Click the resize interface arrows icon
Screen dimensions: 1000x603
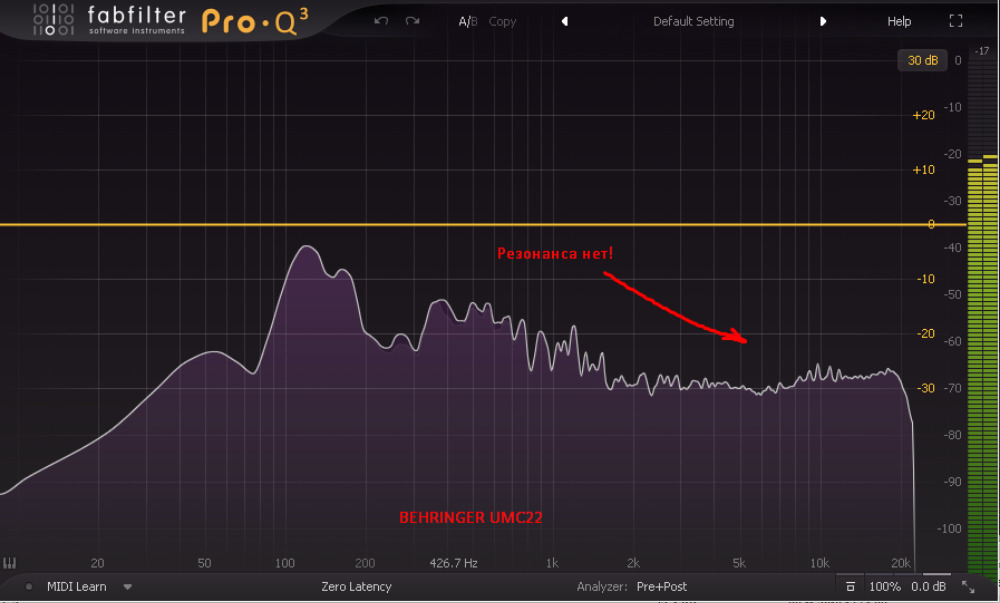pos(968,586)
